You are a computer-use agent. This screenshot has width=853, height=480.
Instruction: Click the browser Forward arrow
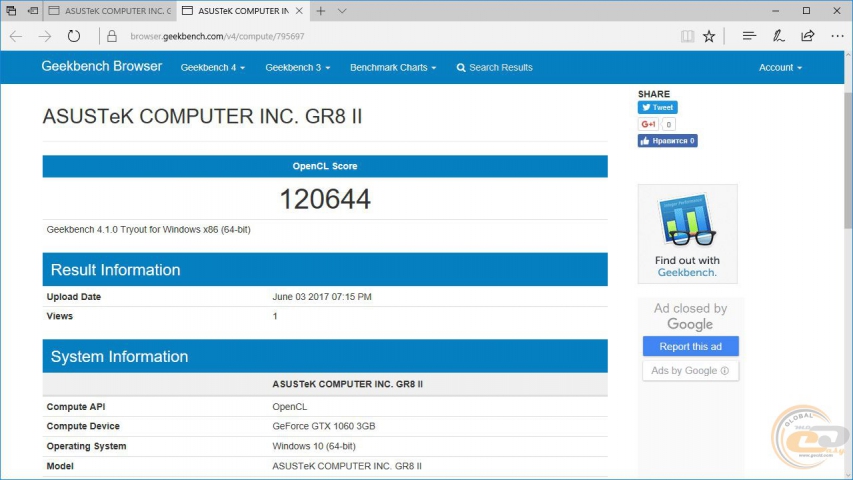click(45, 36)
